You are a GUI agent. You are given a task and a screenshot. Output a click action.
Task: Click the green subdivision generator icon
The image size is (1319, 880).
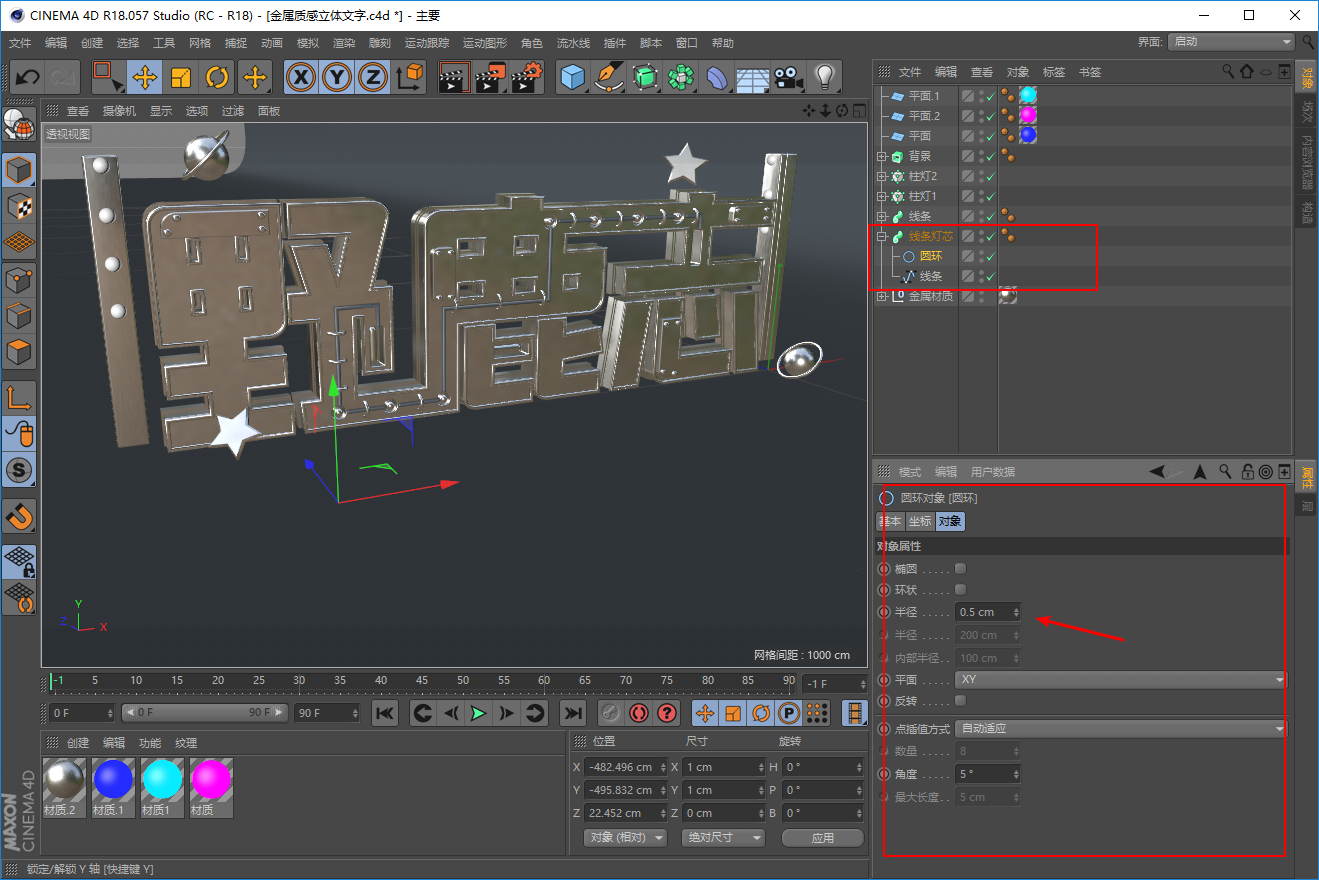645,77
